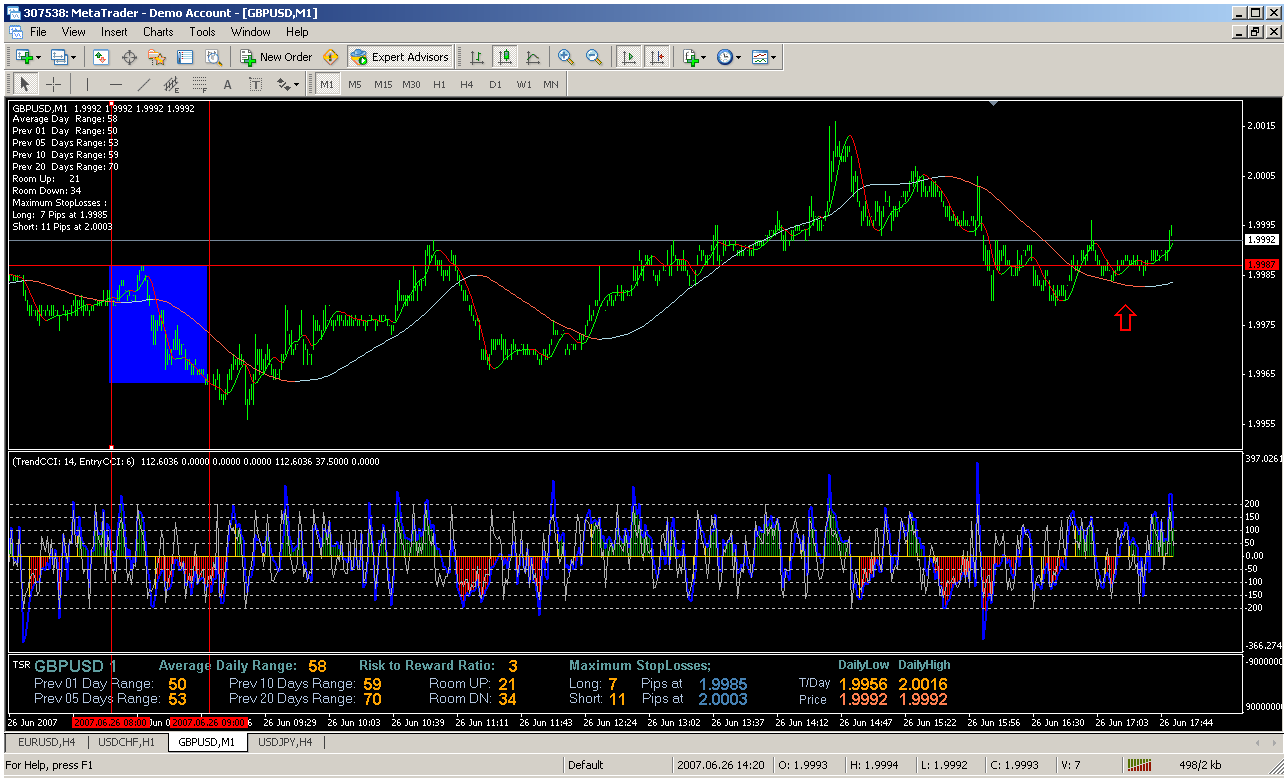Click the chart shift triangle marker
1288x778 pixels.
coord(992,104)
